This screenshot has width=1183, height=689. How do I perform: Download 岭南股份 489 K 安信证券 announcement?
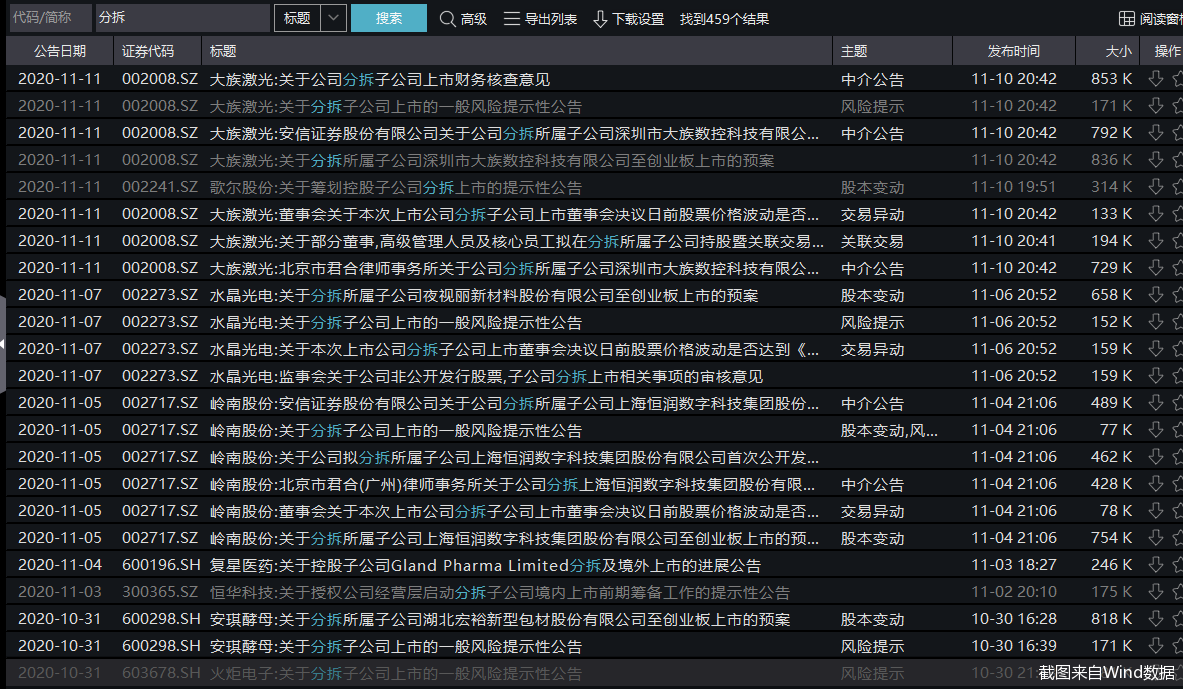tap(1155, 403)
